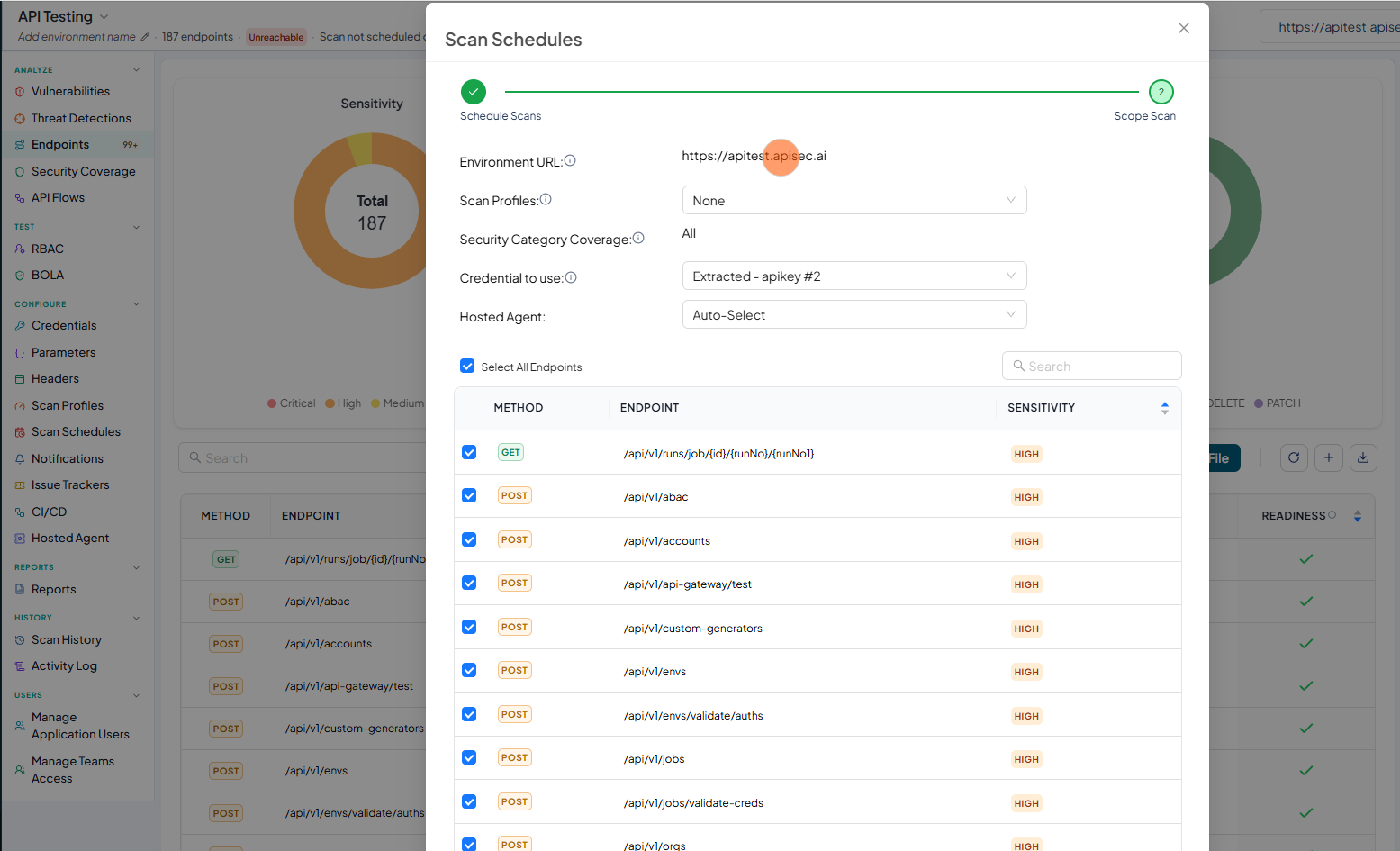The width and height of the screenshot is (1400, 851).
Task: Click the Reports icon in sidebar
Action: point(20,590)
